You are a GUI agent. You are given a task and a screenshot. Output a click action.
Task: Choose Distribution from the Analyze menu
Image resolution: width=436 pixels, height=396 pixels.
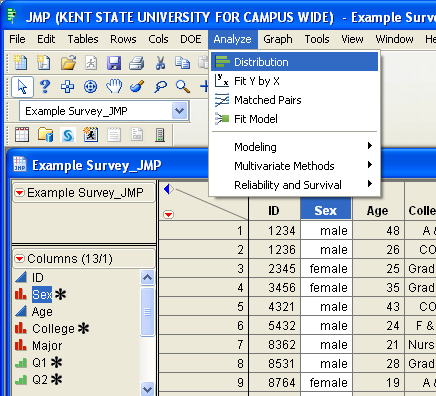295,62
